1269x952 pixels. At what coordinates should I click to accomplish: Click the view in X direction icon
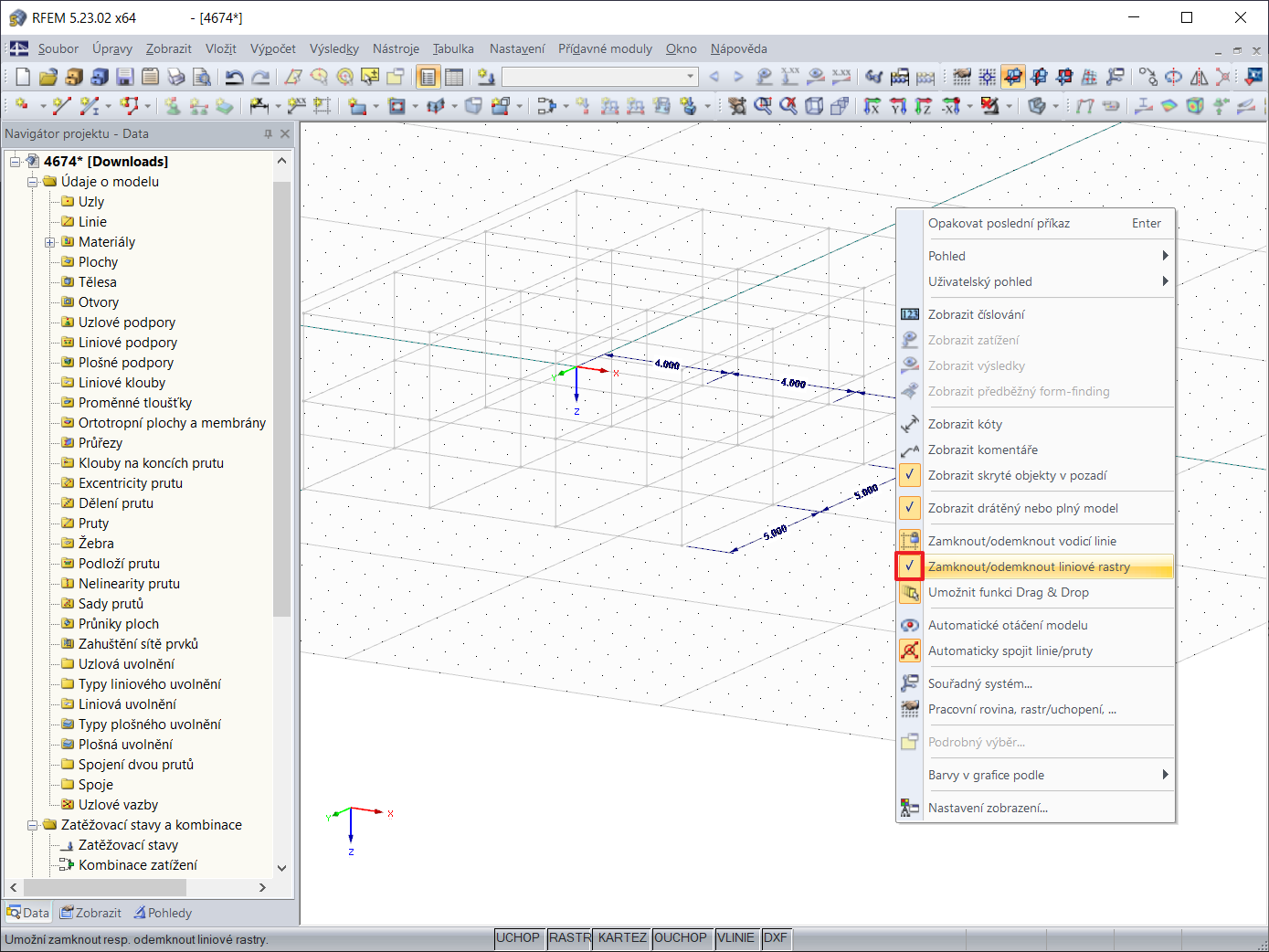[x=872, y=107]
